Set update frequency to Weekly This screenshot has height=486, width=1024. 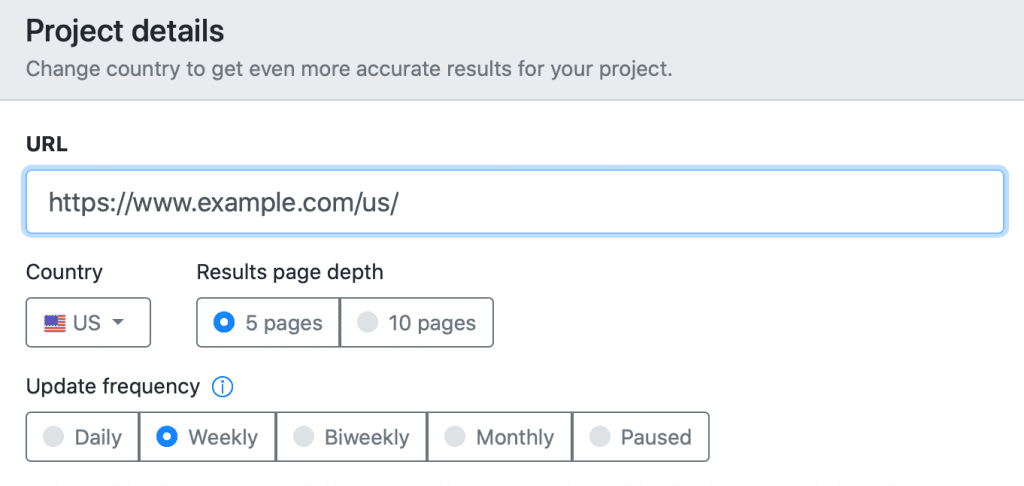pos(208,437)
